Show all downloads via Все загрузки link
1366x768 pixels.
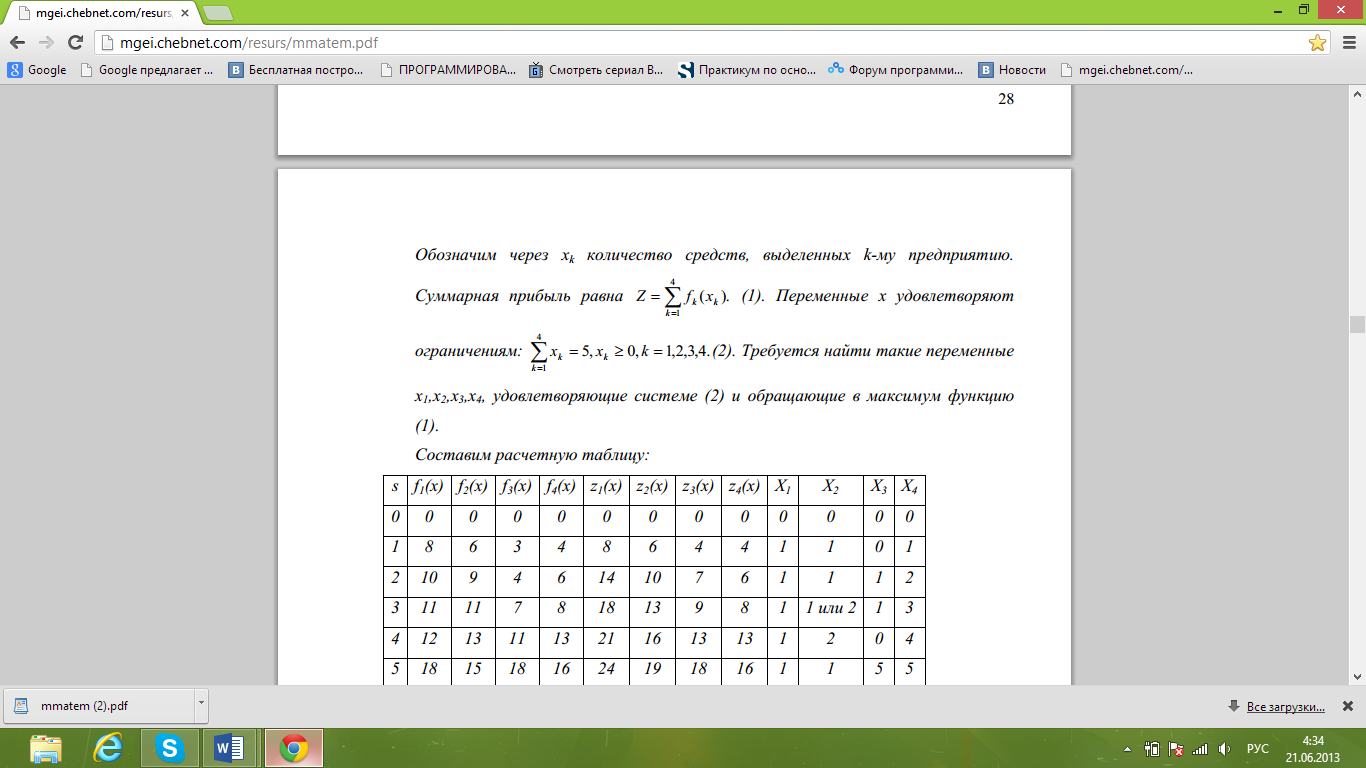[1286, 707]
